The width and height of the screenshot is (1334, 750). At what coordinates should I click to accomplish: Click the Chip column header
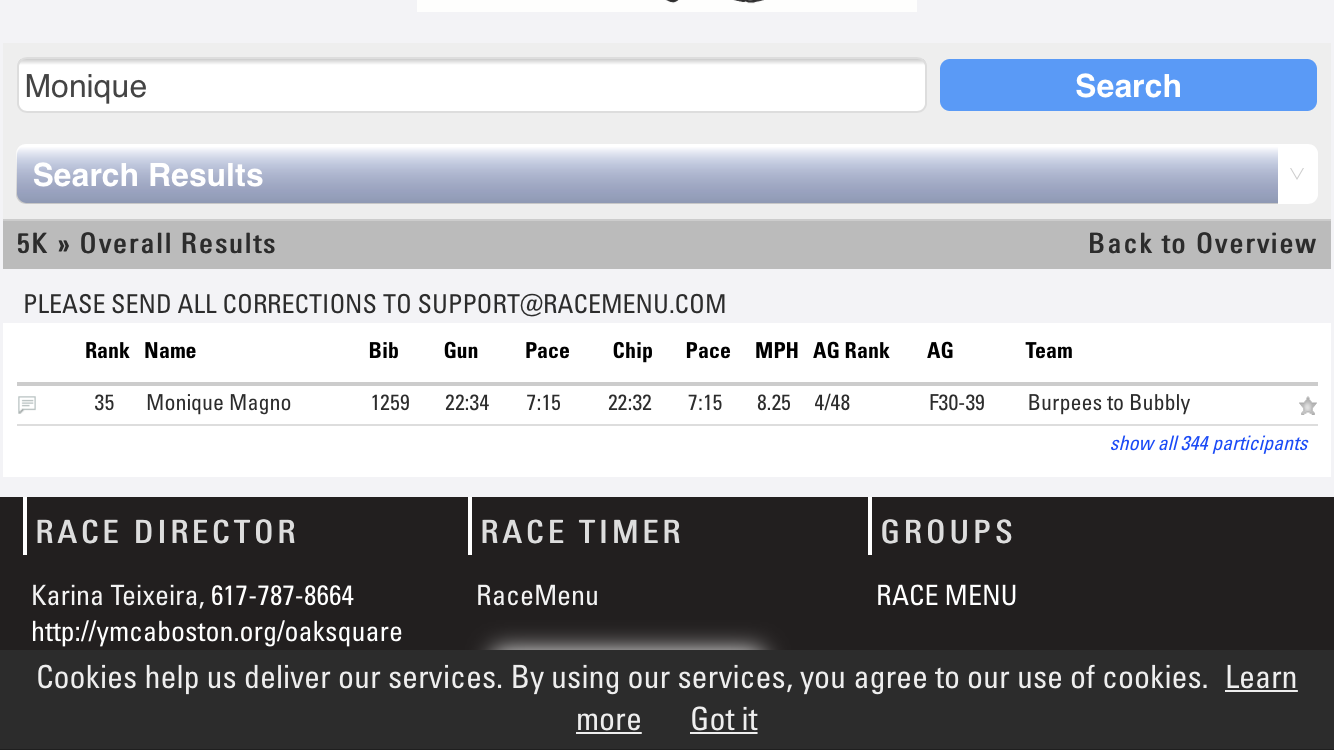point(632,351)
